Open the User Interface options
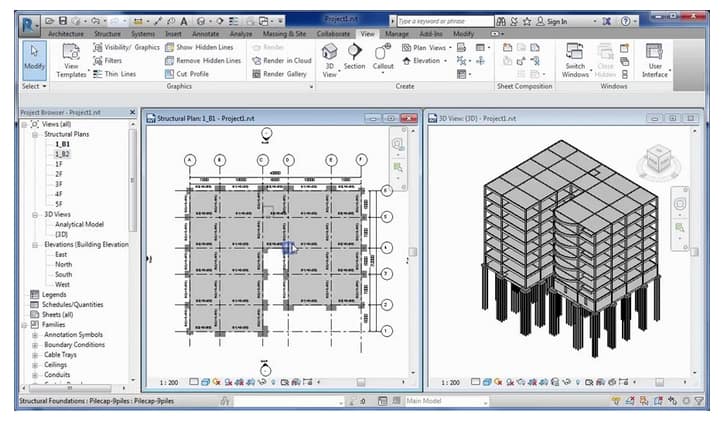This screenshot has height=421, width=722. click(655, 60)
